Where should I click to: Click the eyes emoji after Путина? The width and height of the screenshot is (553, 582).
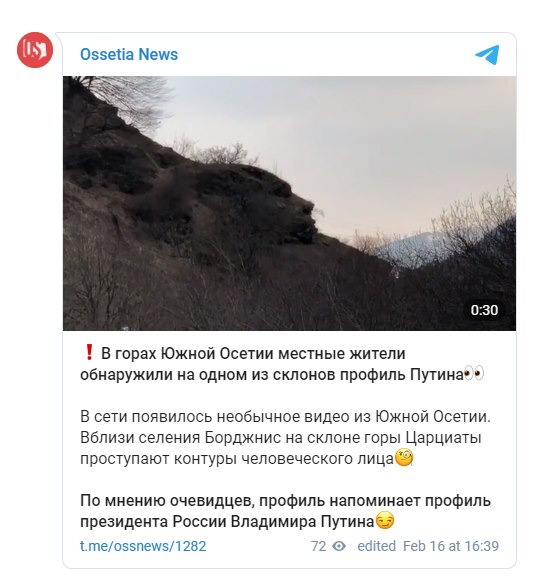tap(474, 373)
